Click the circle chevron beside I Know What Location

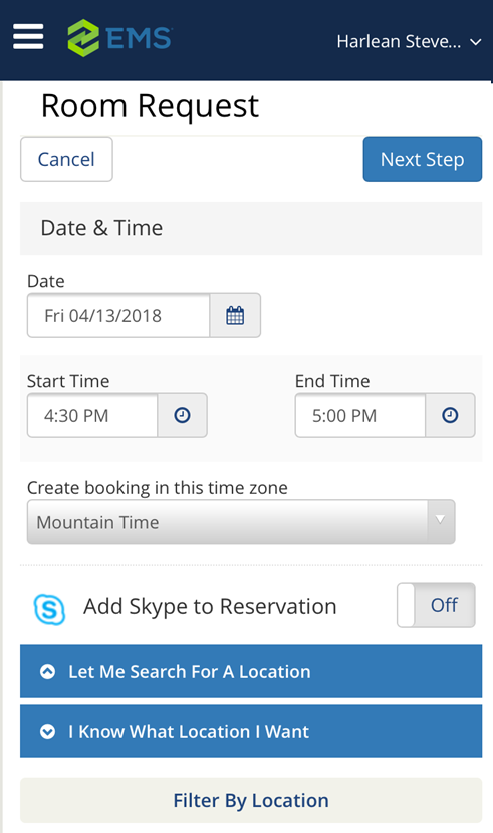47,732
